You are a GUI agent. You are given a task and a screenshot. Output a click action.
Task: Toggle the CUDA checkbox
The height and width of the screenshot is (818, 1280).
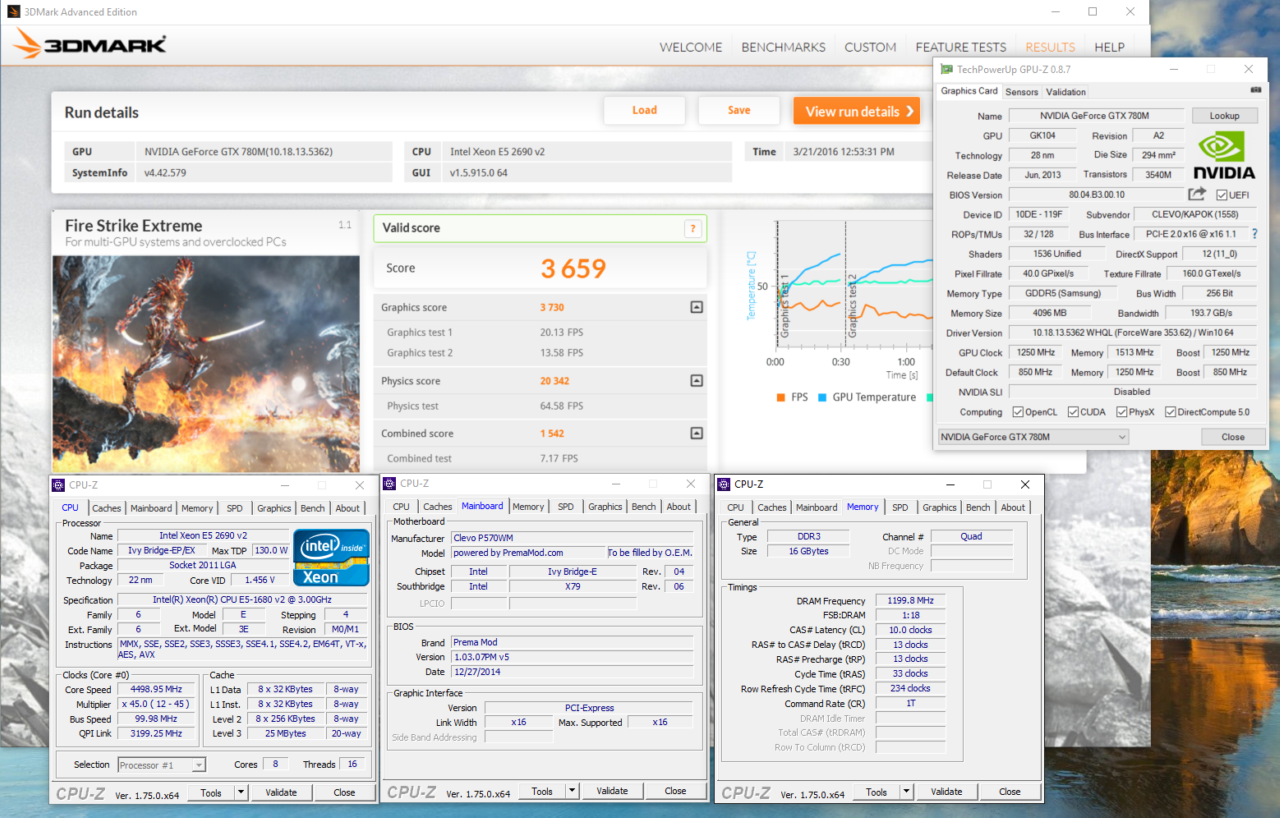pos(1073,412)
